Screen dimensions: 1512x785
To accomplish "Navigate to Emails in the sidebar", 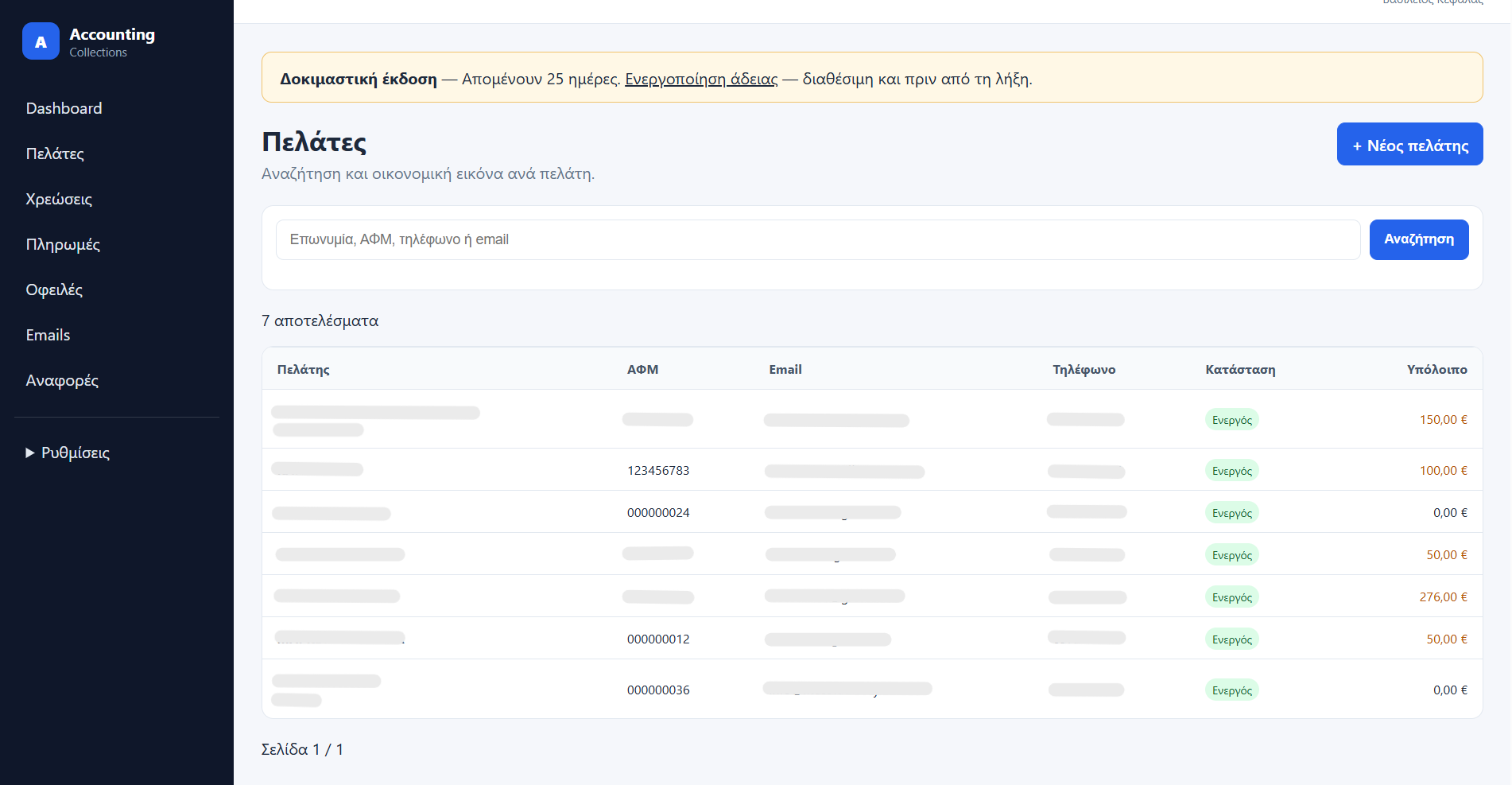I will pos(48,335).
